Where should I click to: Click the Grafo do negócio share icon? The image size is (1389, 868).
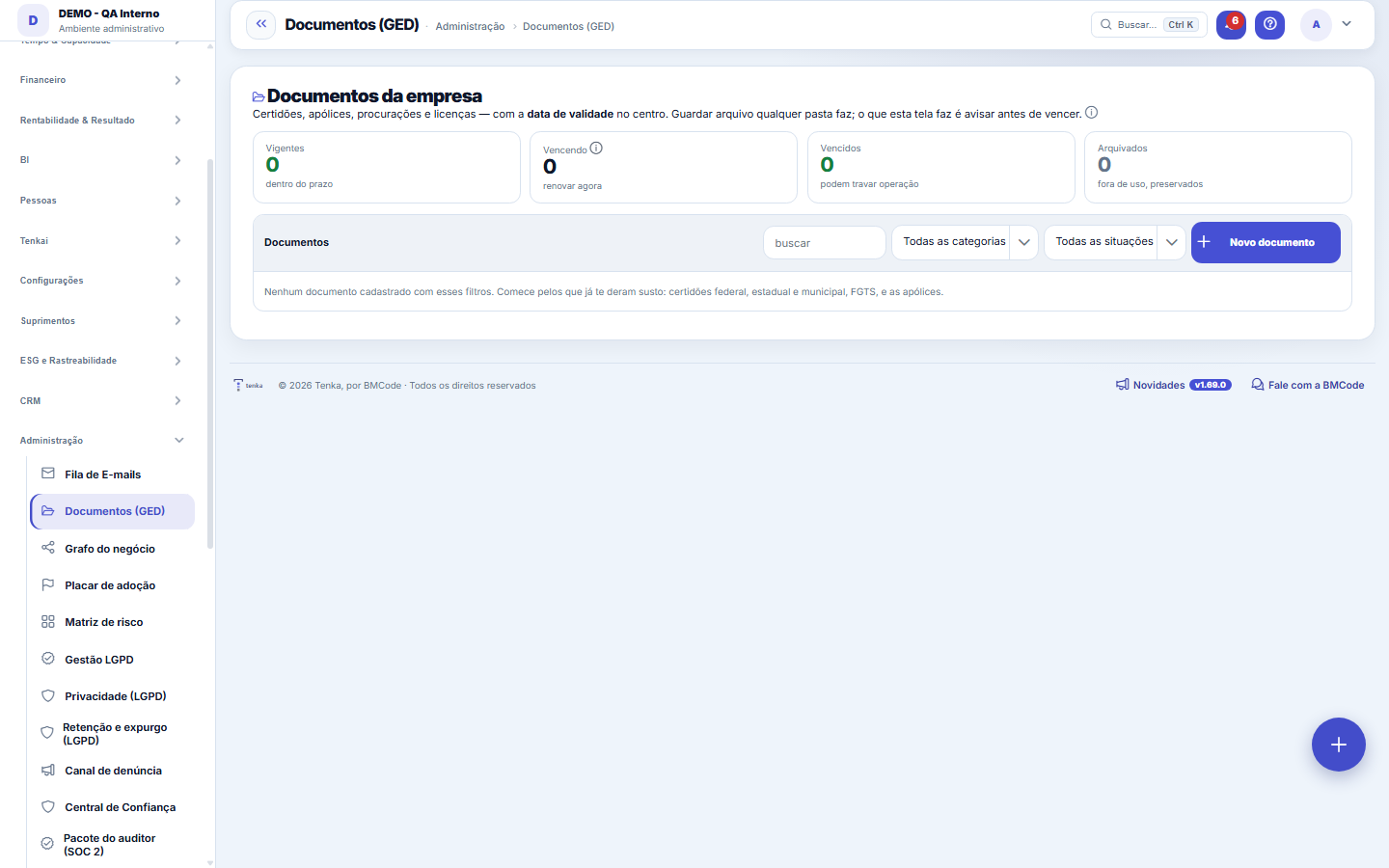[x=48, y=548]
